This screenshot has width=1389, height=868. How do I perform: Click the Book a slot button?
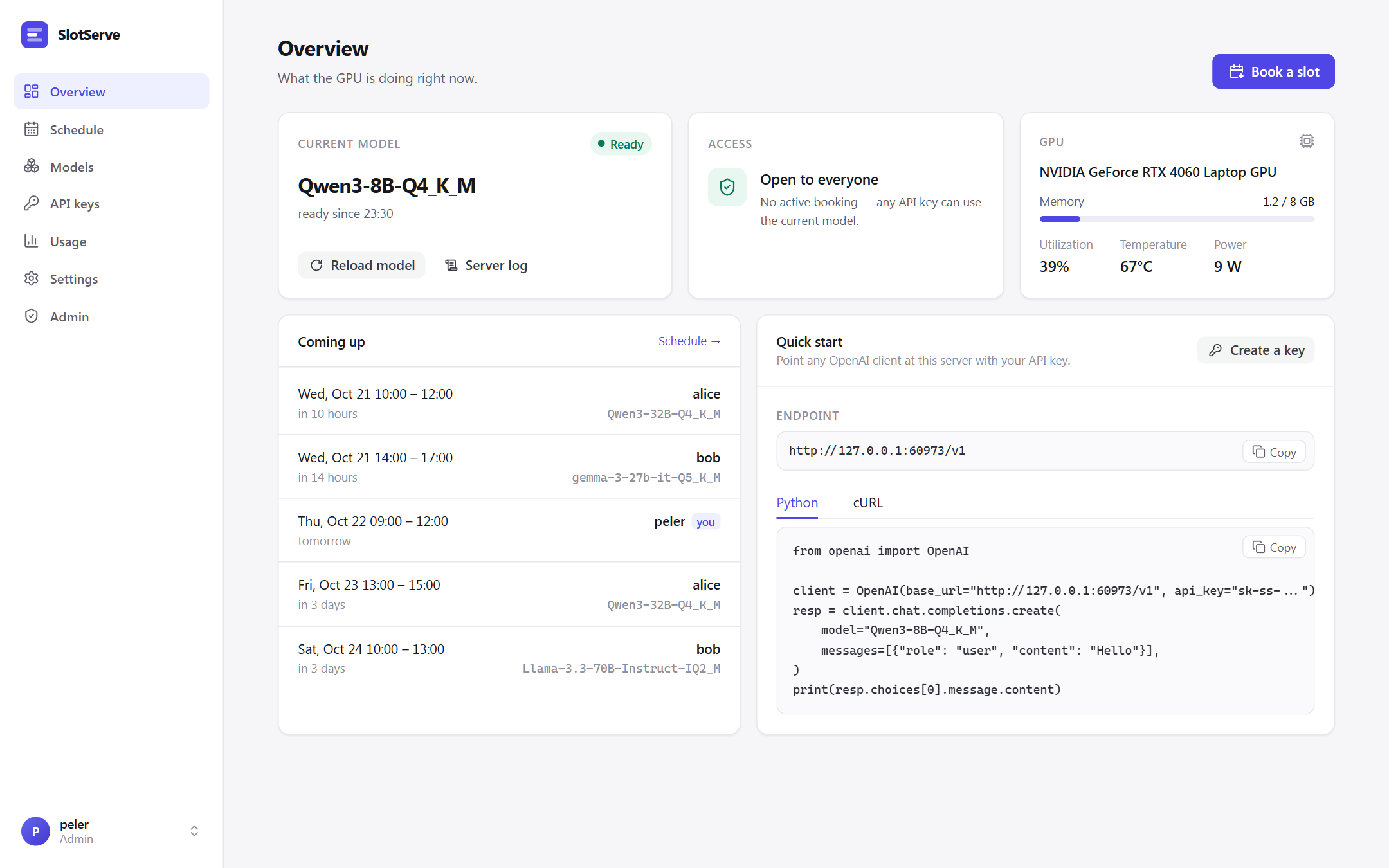(1273, 71)
